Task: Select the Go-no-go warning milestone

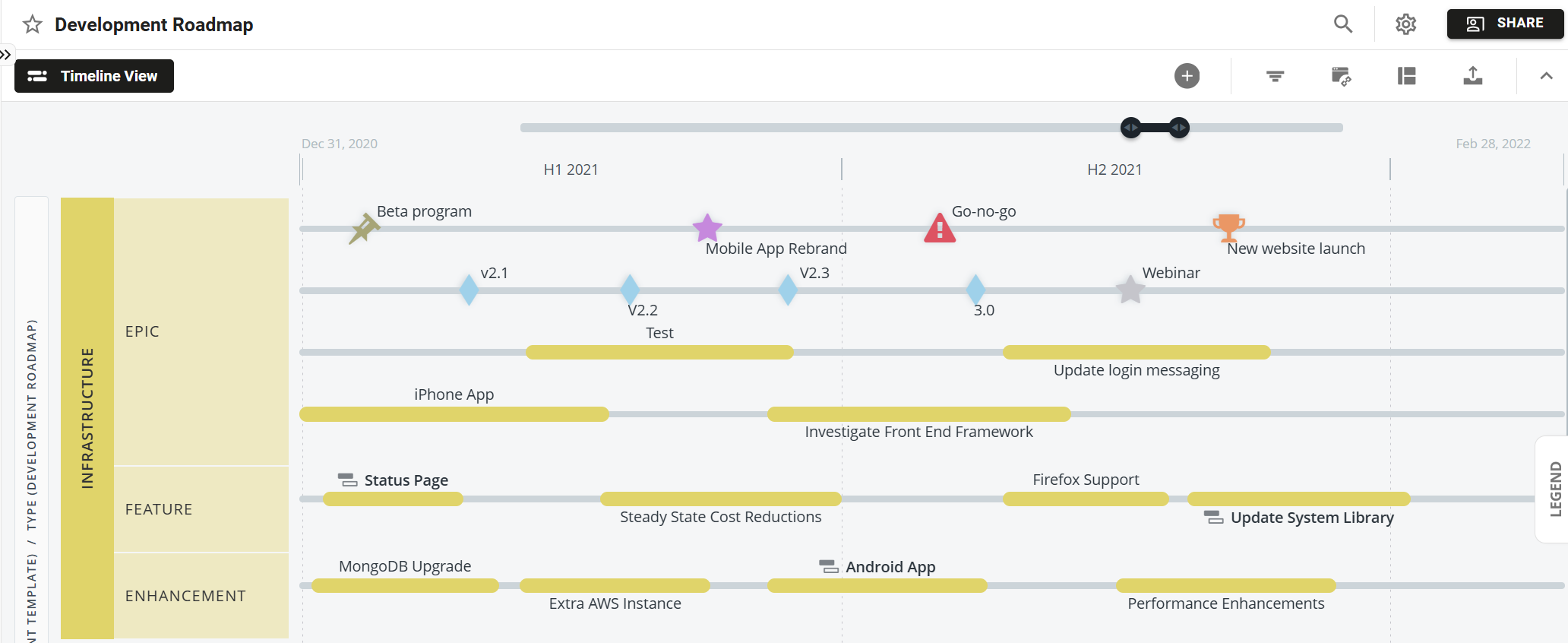Action: [940, 228]
